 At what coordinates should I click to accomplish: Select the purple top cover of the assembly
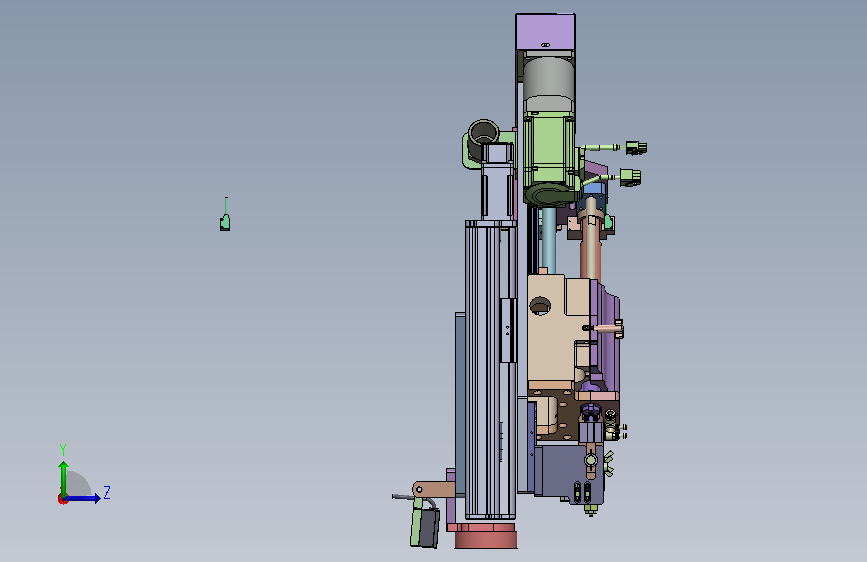pyautogui.click(x=545, y=32)
